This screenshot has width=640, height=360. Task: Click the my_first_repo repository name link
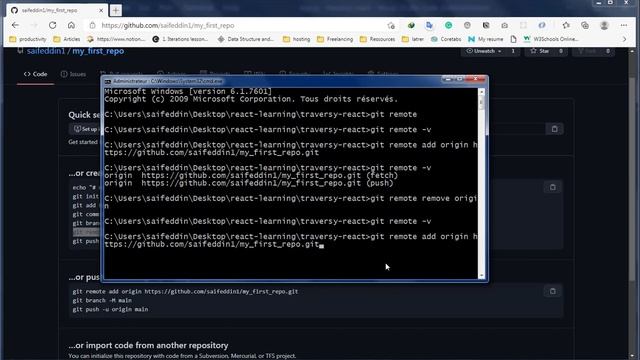pos(98,51)
